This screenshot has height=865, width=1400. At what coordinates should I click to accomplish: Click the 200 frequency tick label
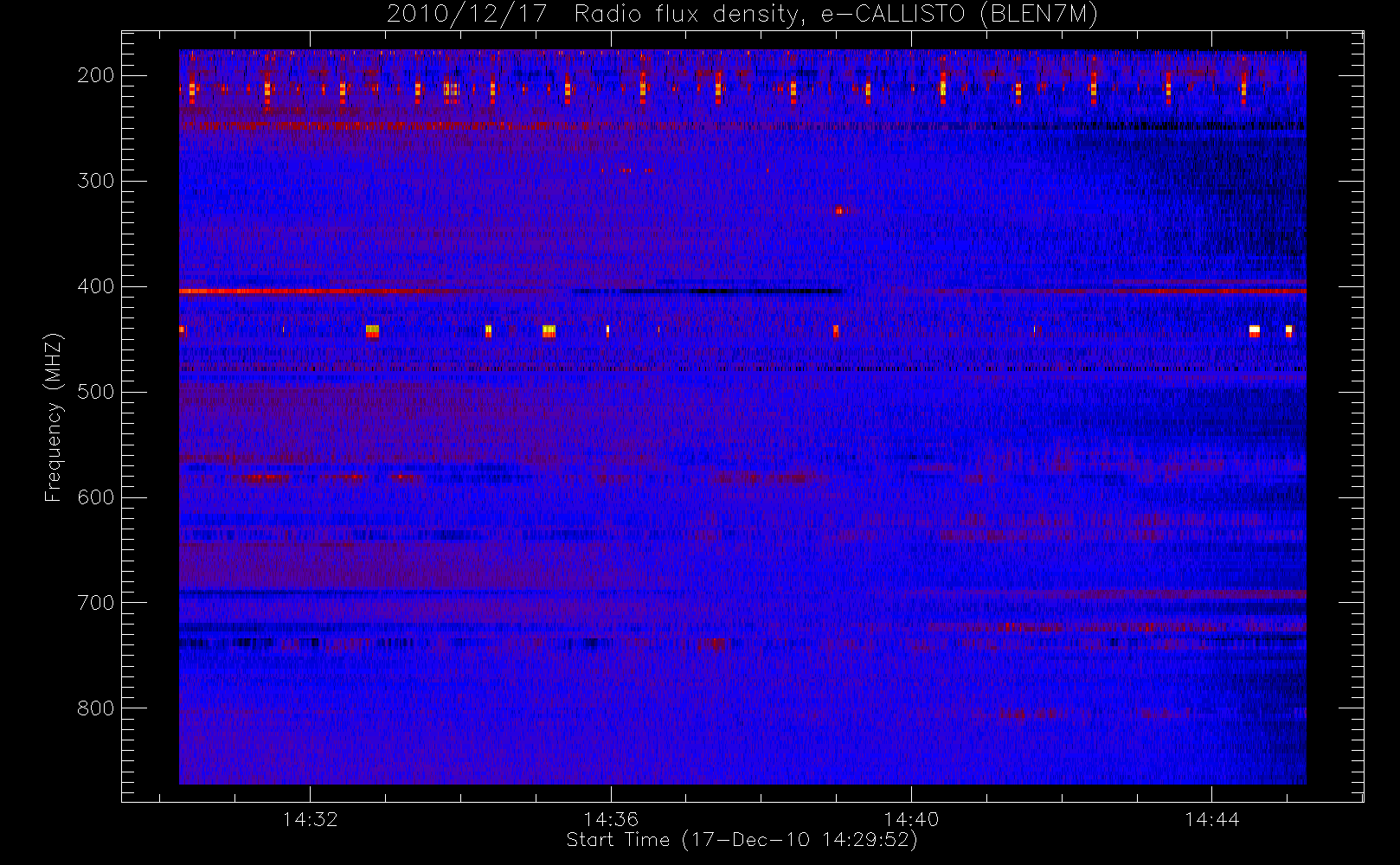coord(96,75)
